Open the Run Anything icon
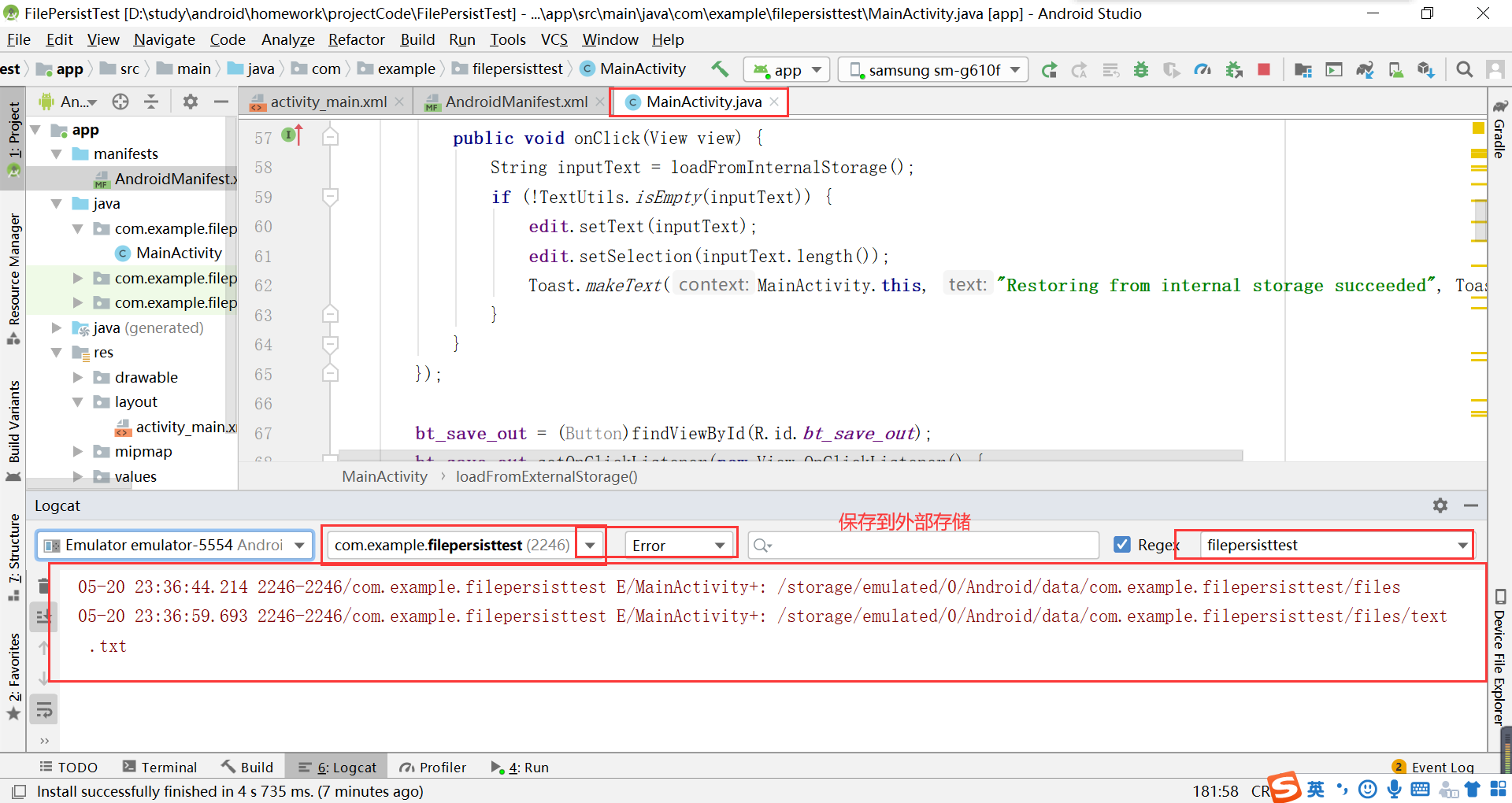This screenshot has width=1512, height=803. pos(1334,70)
